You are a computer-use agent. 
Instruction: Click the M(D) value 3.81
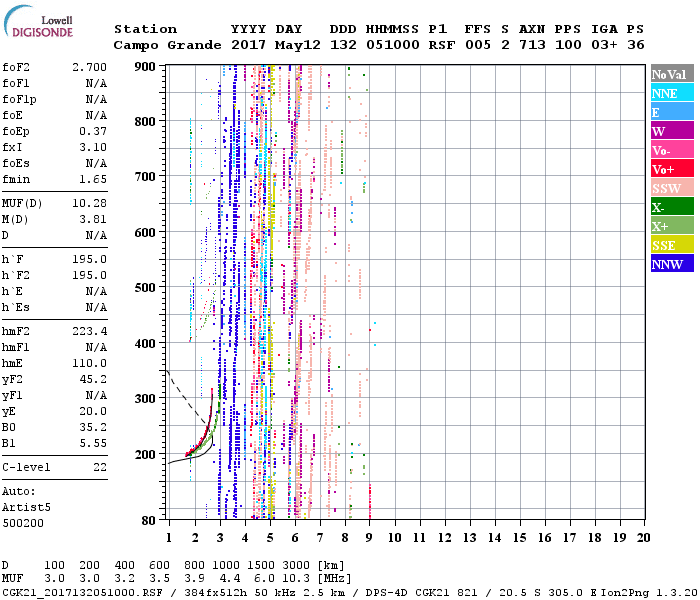click(93, 219)
